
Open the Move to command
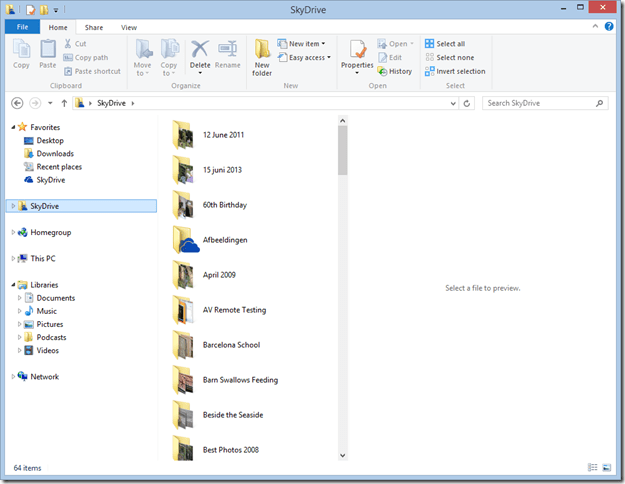point(143,57)
